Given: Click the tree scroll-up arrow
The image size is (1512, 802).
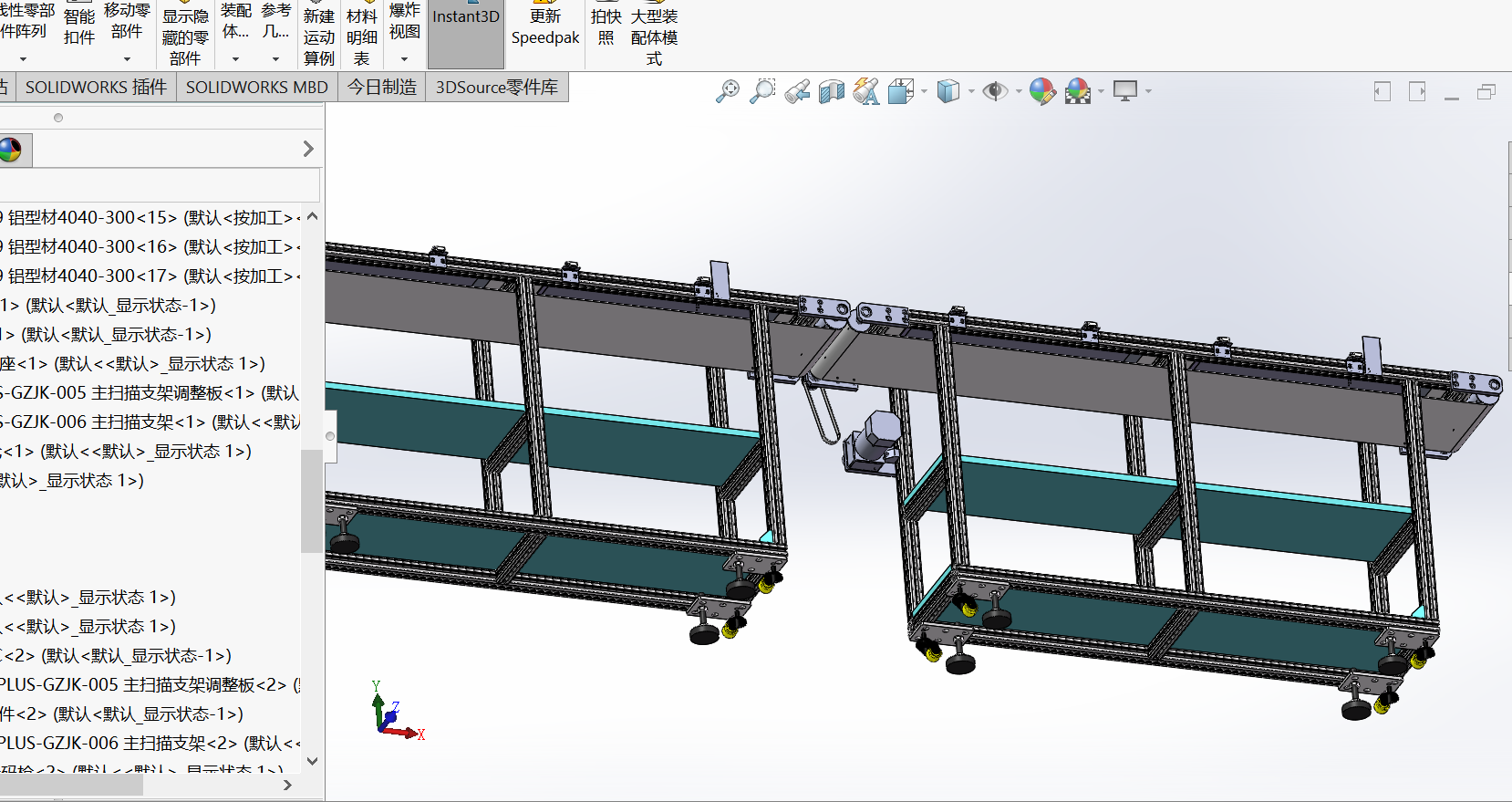Looking at the screenshot, I should tap(312, 217).
